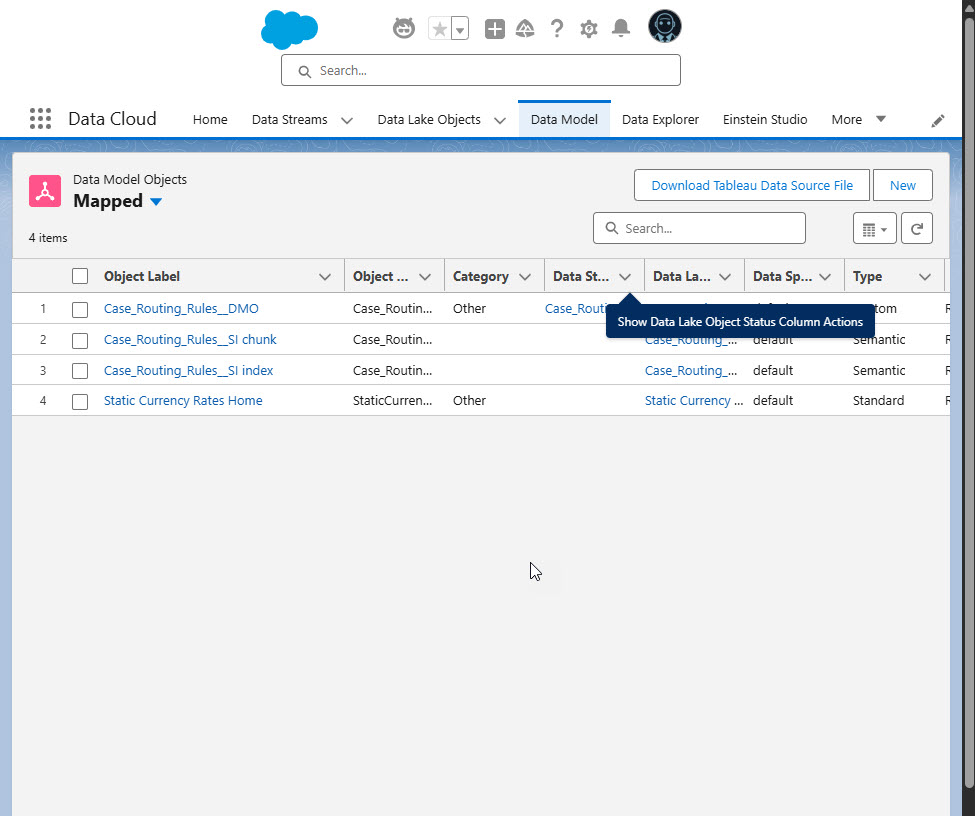Expand the More navigation menu
The image size is (975, 816).
coord(858,119)
